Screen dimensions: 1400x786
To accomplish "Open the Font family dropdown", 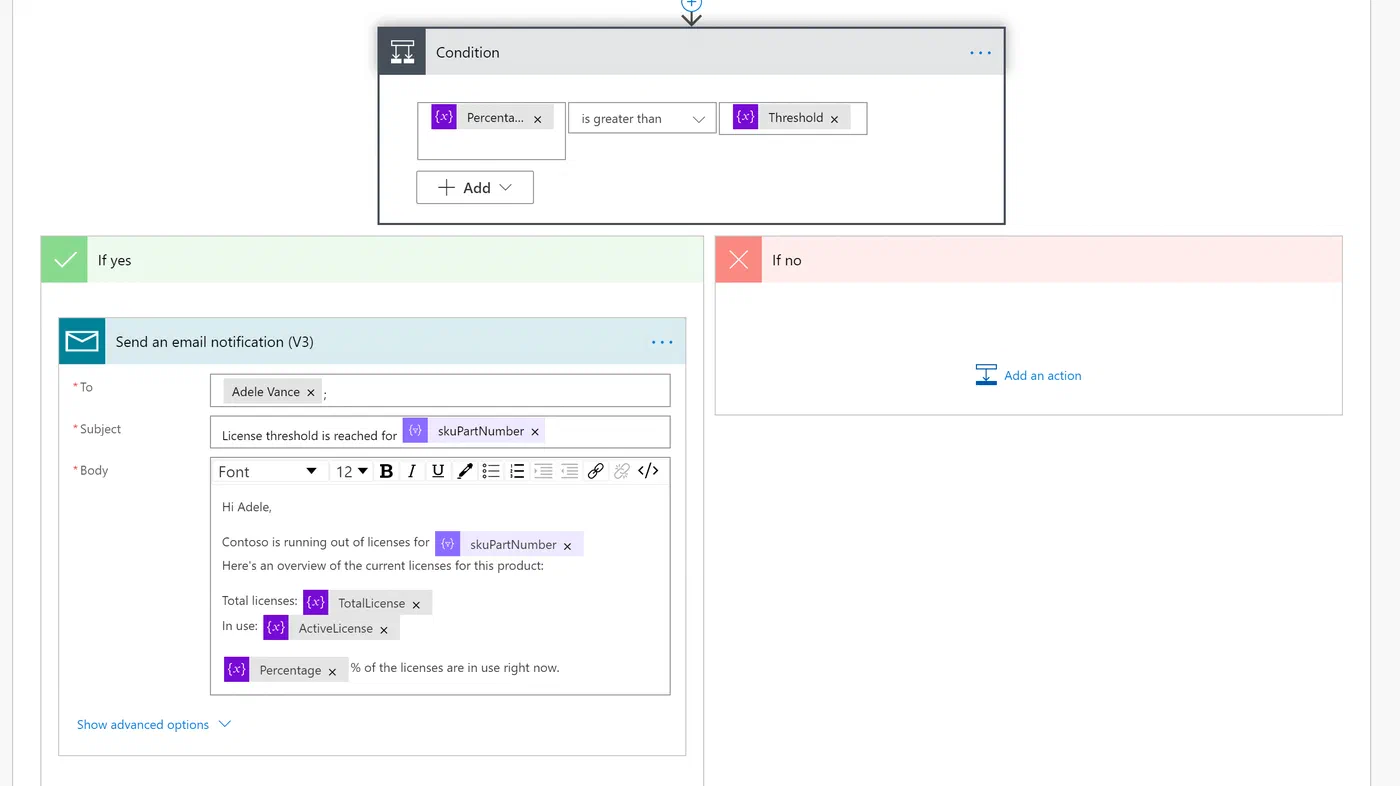I will pos(268,472).
